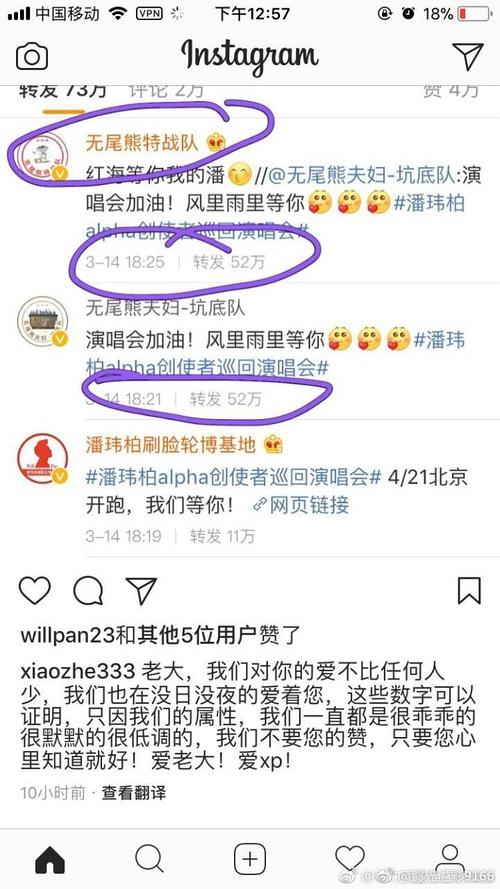Open Search tab in bottom bar
The image size is (500, 889).
click(x=150, y=860)
